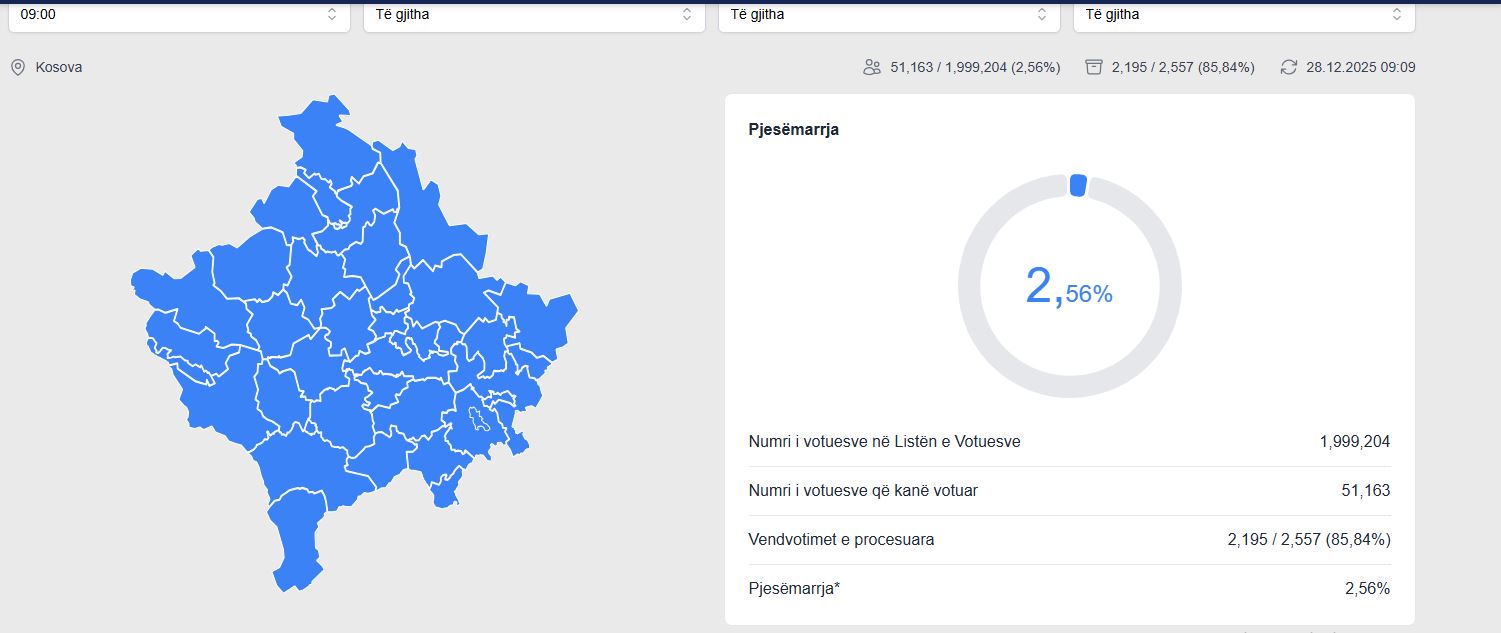Click the 51,163 / 1,999,204 (2,56%) voter summary
Image resolution: width=1501 pixels, height=633 pixels.
(975, 67)
